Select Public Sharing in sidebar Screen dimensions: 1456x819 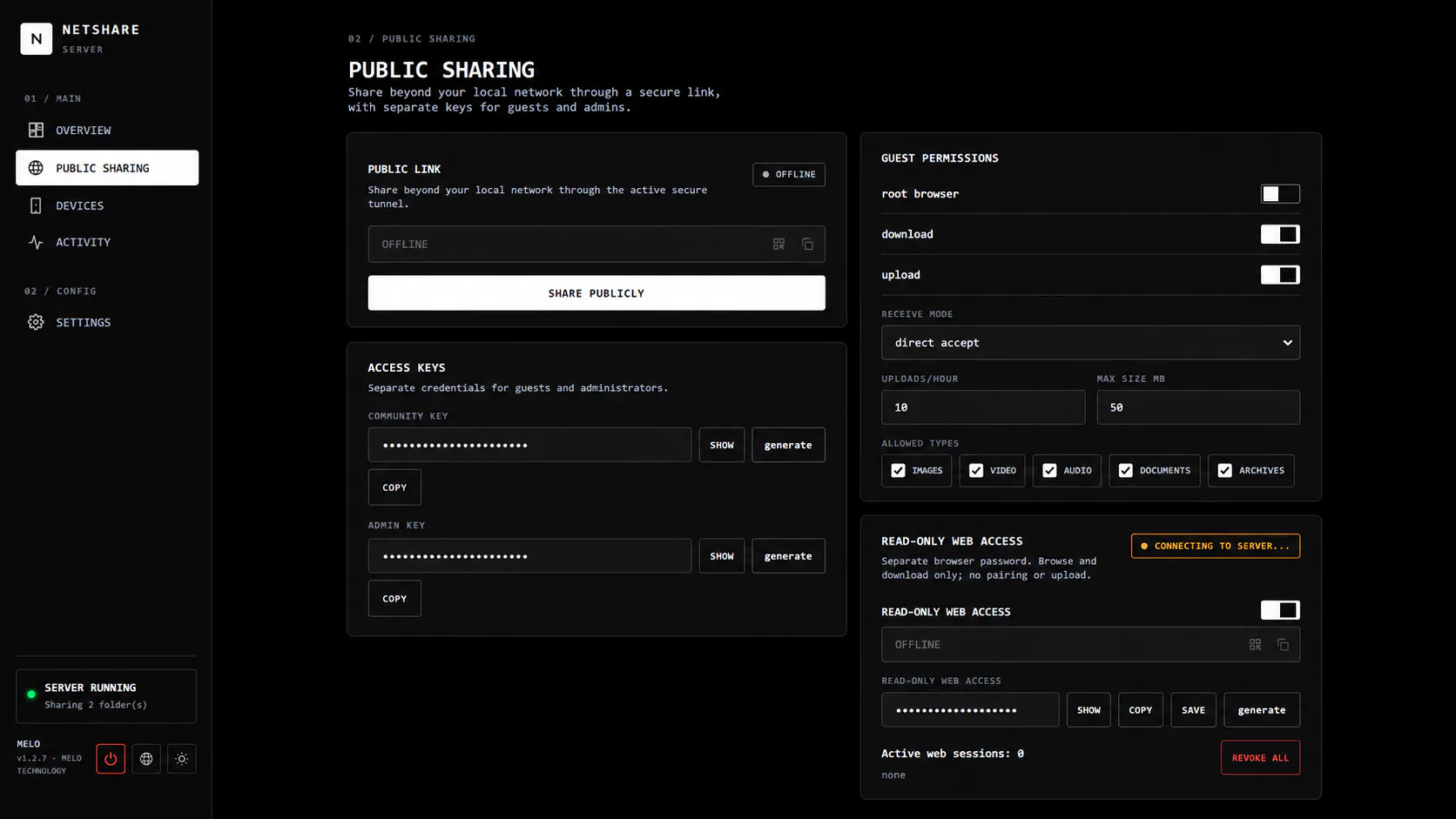tap(107, 168)
